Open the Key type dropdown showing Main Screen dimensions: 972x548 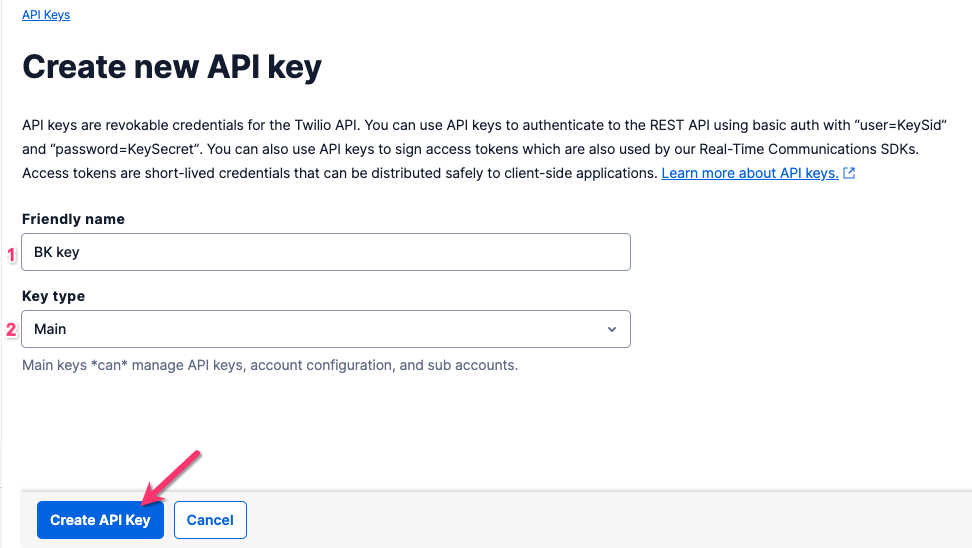(x=326, y=329)
